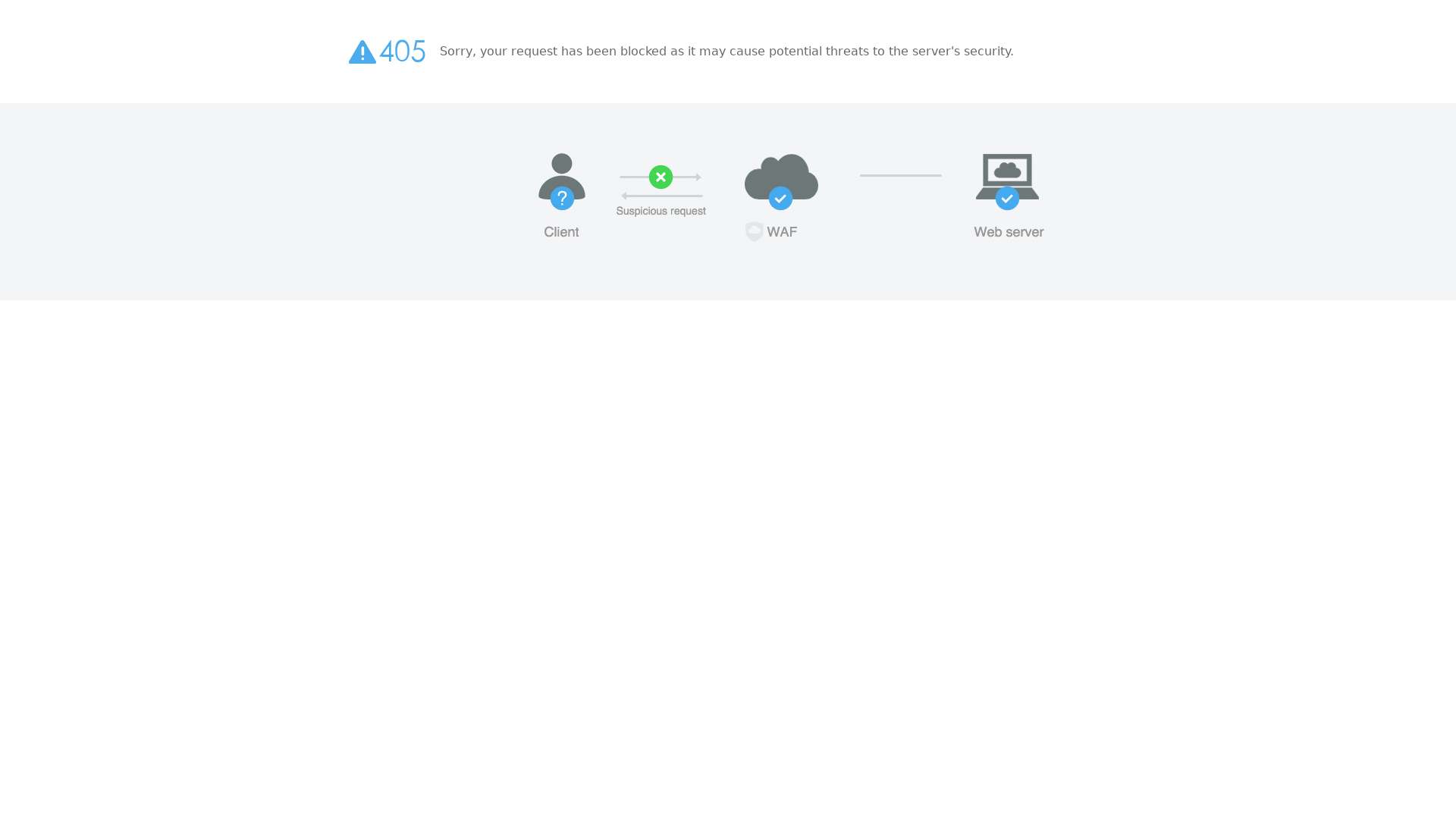Click the WAF cloud icon

pyautogui.click(x=781, y=173)
